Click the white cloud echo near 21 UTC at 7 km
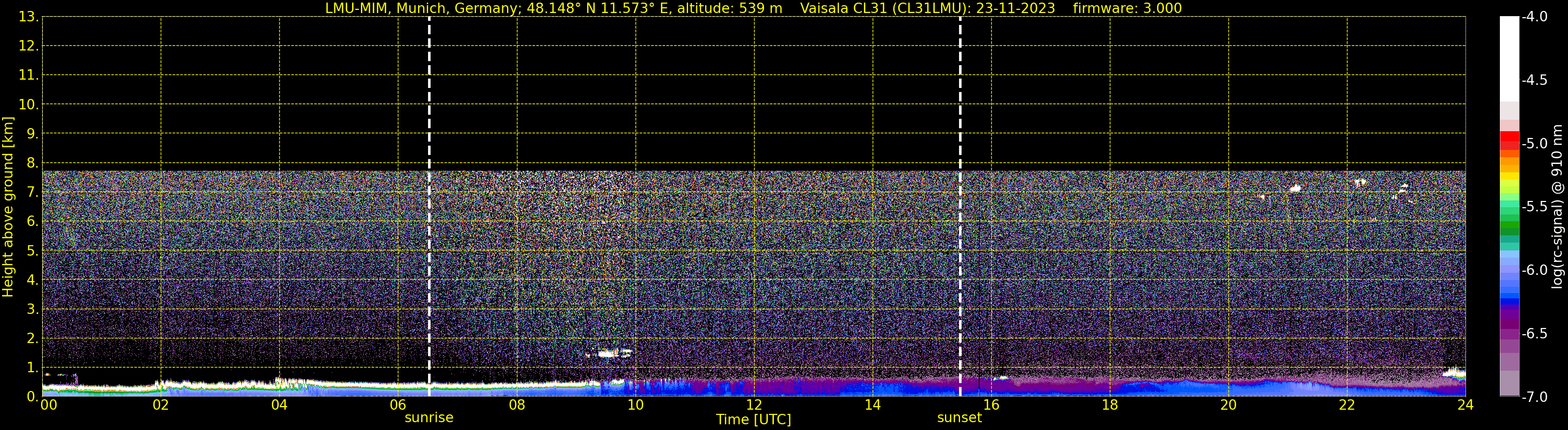Image resolution: width=1568 pixels, height=430 pixels. pos(1294,188)
